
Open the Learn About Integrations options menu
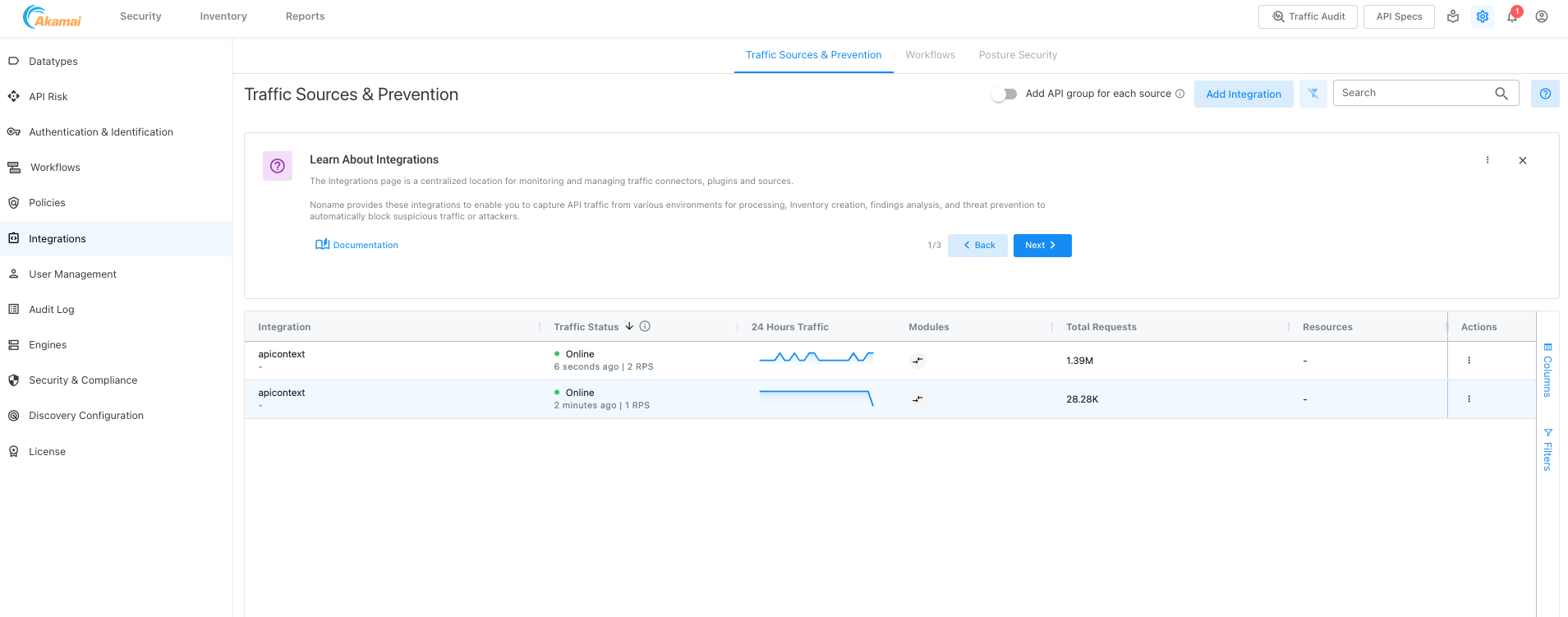point(1488,160)
